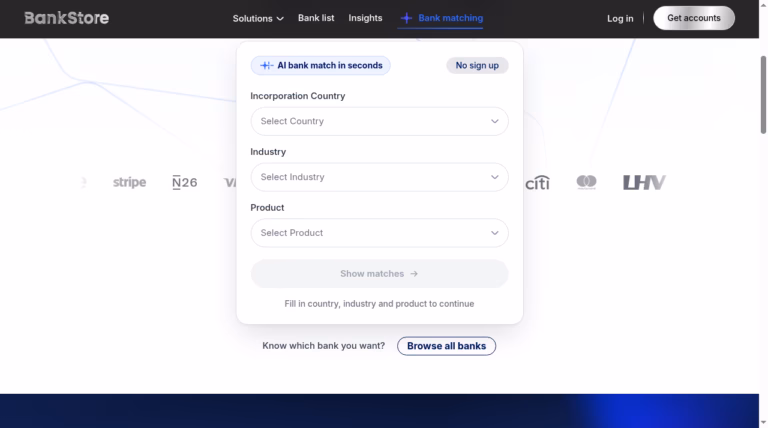Screen dimensions: 768x428
Task: Open the Select Industry dropdown
Action: [x=379, y=177]
